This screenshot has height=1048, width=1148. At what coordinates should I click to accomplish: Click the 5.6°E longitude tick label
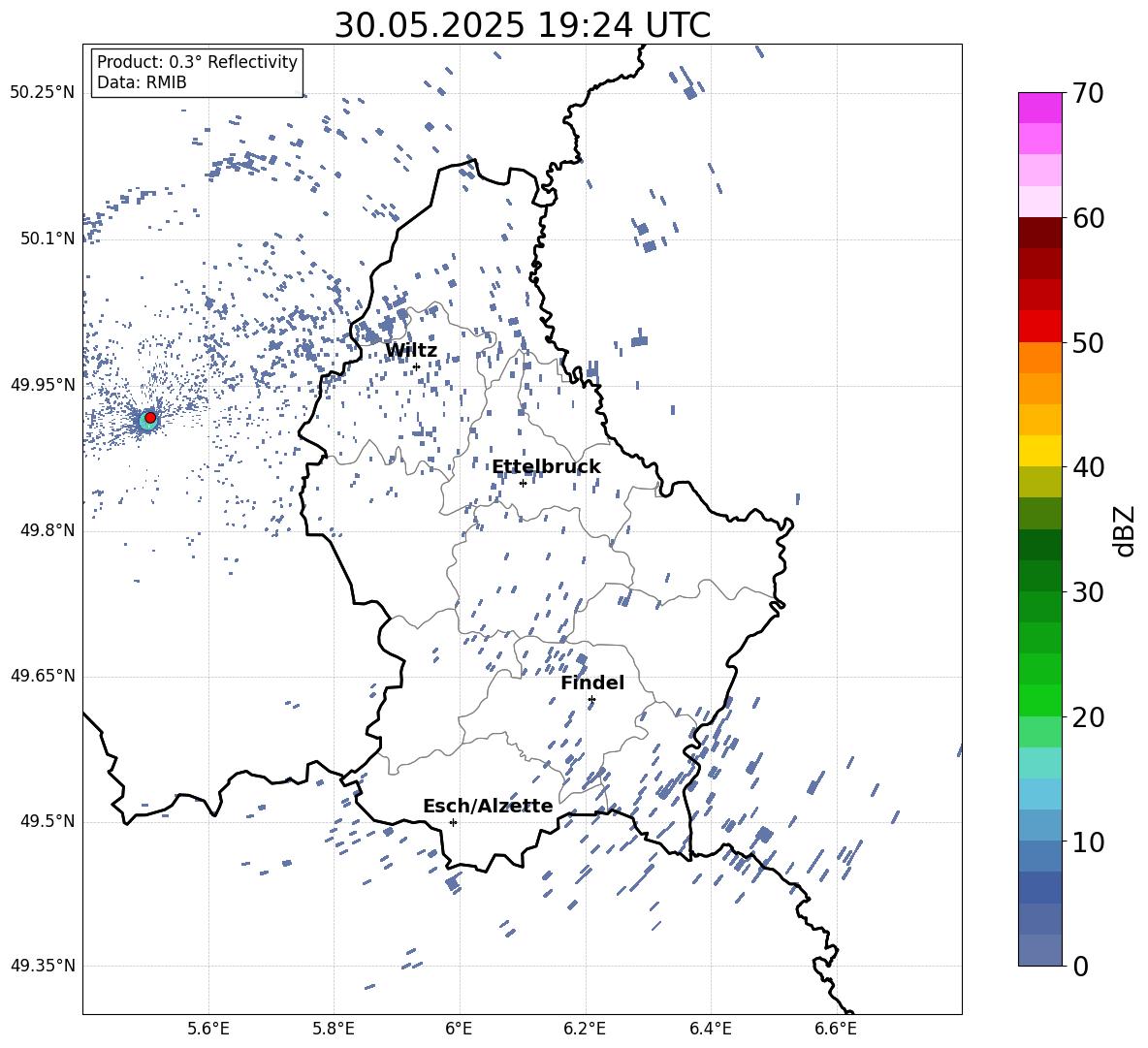click(x=208, y=1029)
